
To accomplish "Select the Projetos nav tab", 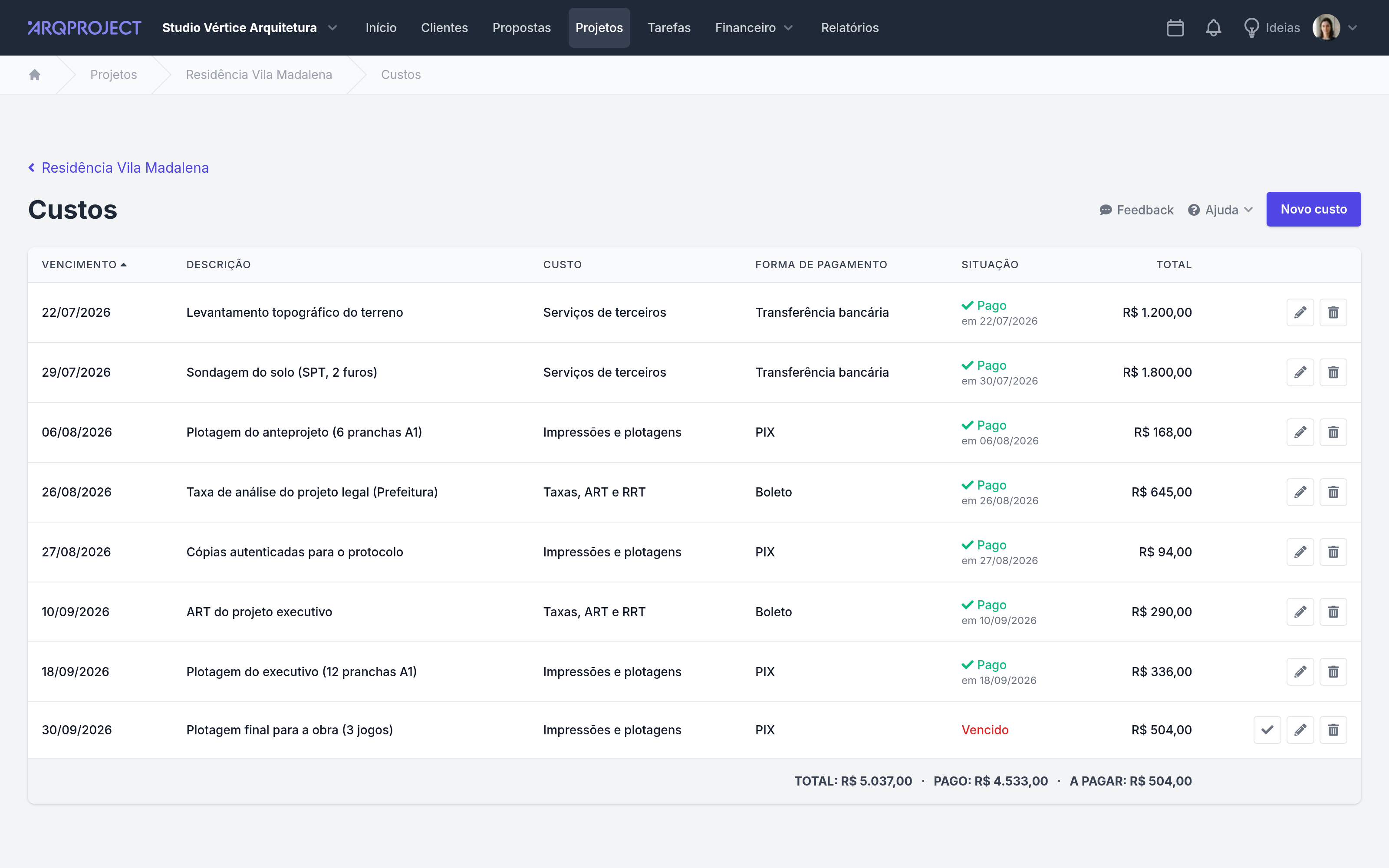I will coord(599,27).
